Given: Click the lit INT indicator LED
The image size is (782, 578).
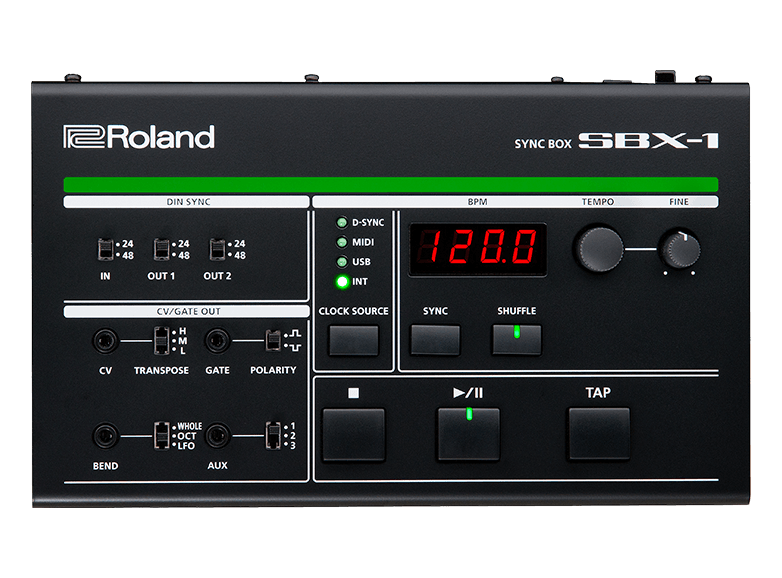Looking at the screenshot, I should 342,282.
